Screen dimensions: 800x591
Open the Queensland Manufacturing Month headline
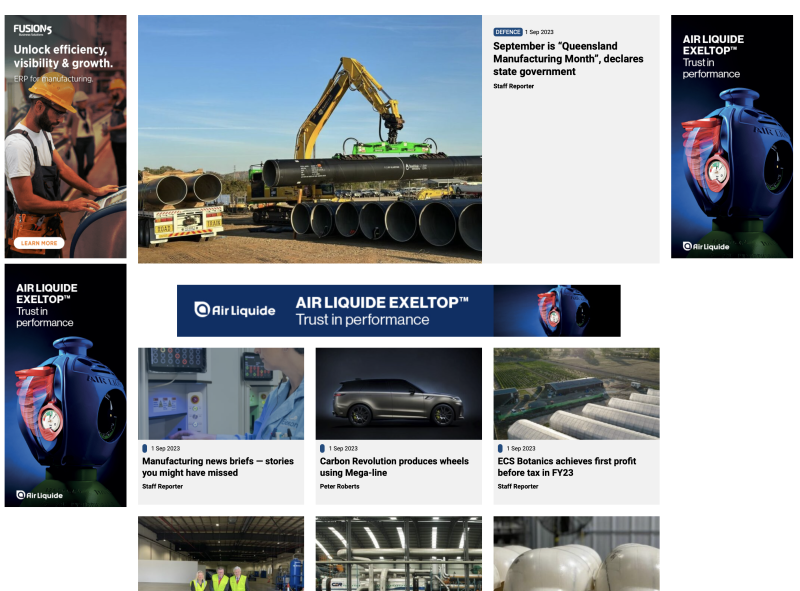click(x=567, y=59)
